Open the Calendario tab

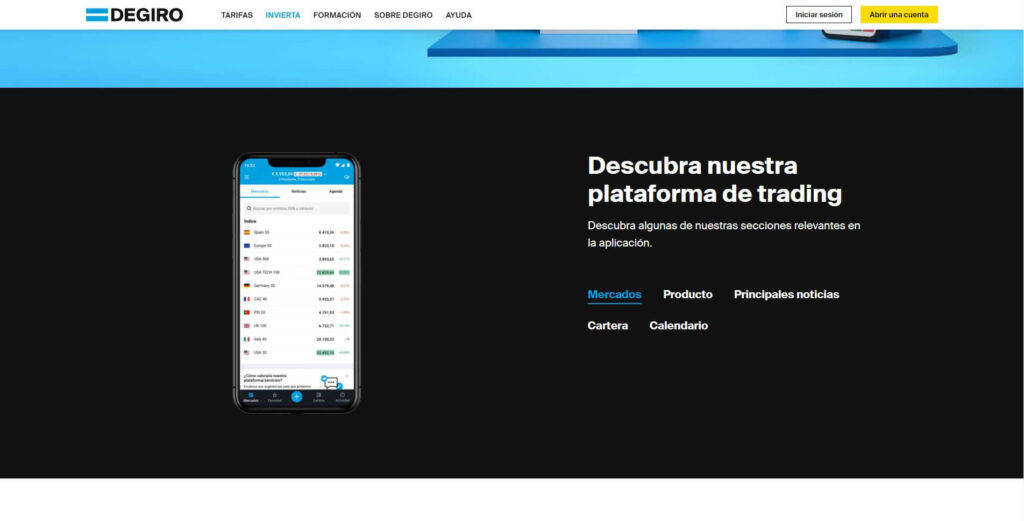click(x=679, y=326)
